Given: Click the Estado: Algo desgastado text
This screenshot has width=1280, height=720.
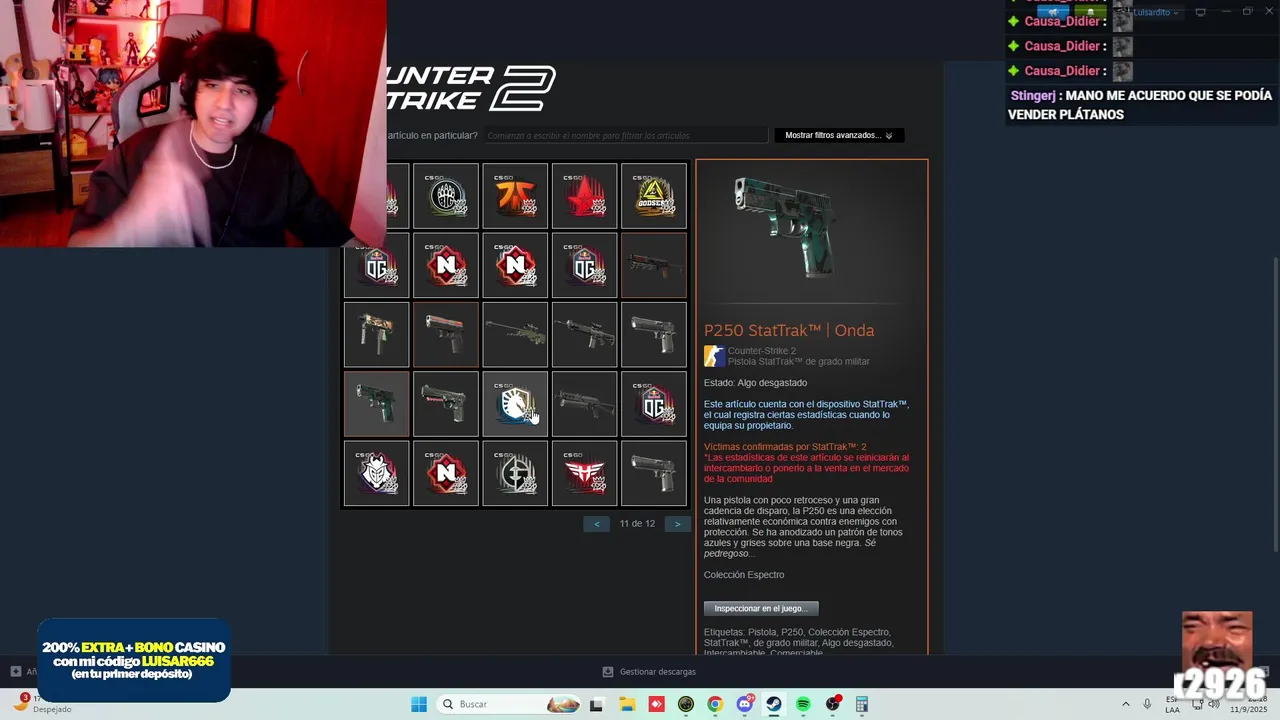Looking at the screenshot, I should coord(755,383).
